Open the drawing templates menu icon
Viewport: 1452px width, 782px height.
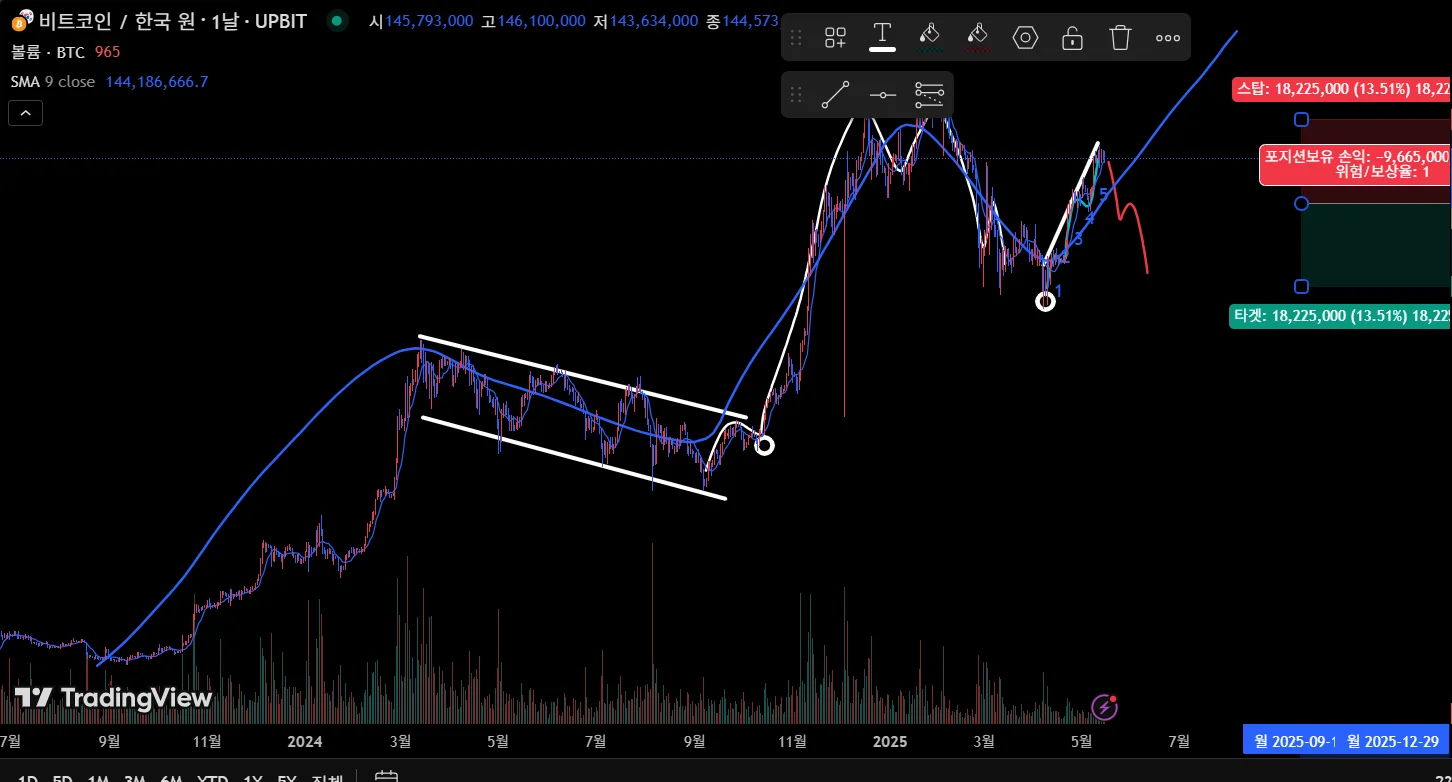click(835, 38)
